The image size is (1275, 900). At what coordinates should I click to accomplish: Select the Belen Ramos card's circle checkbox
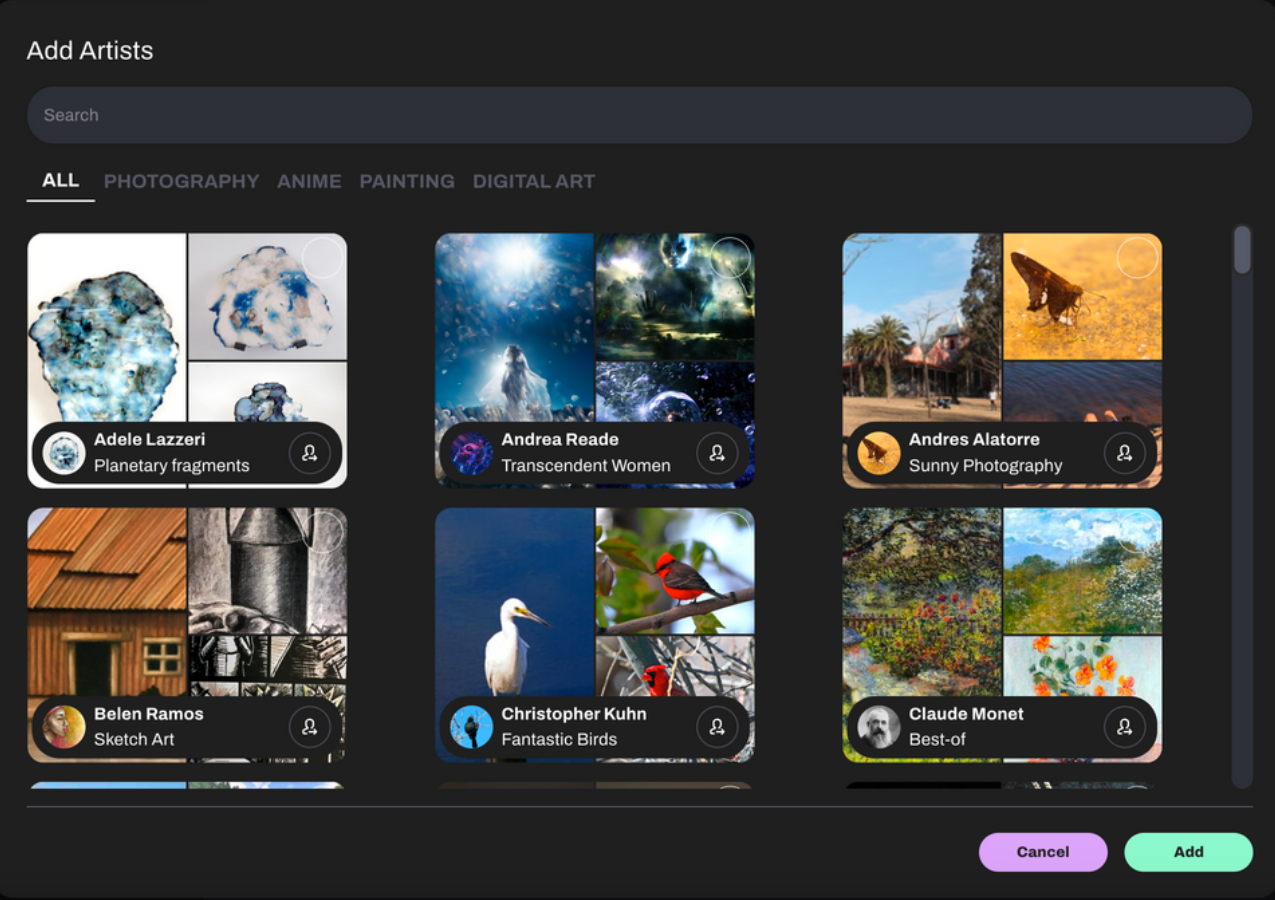pos(322,532)
